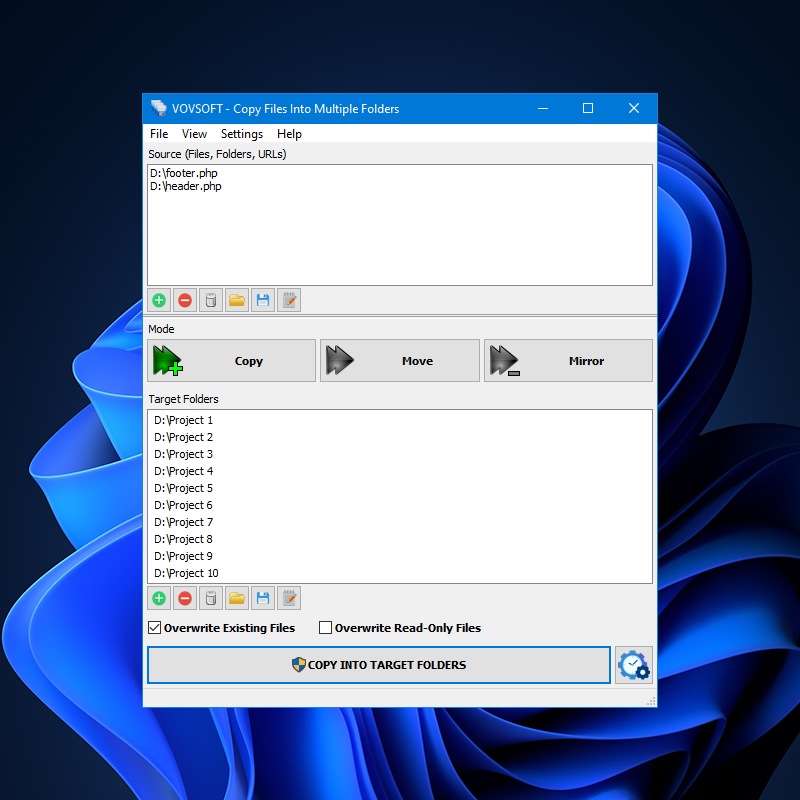This screenshot has height=800, width=800.
Task: Enable Overwrite Read-Only Files
Action: (x=325, y=628)
